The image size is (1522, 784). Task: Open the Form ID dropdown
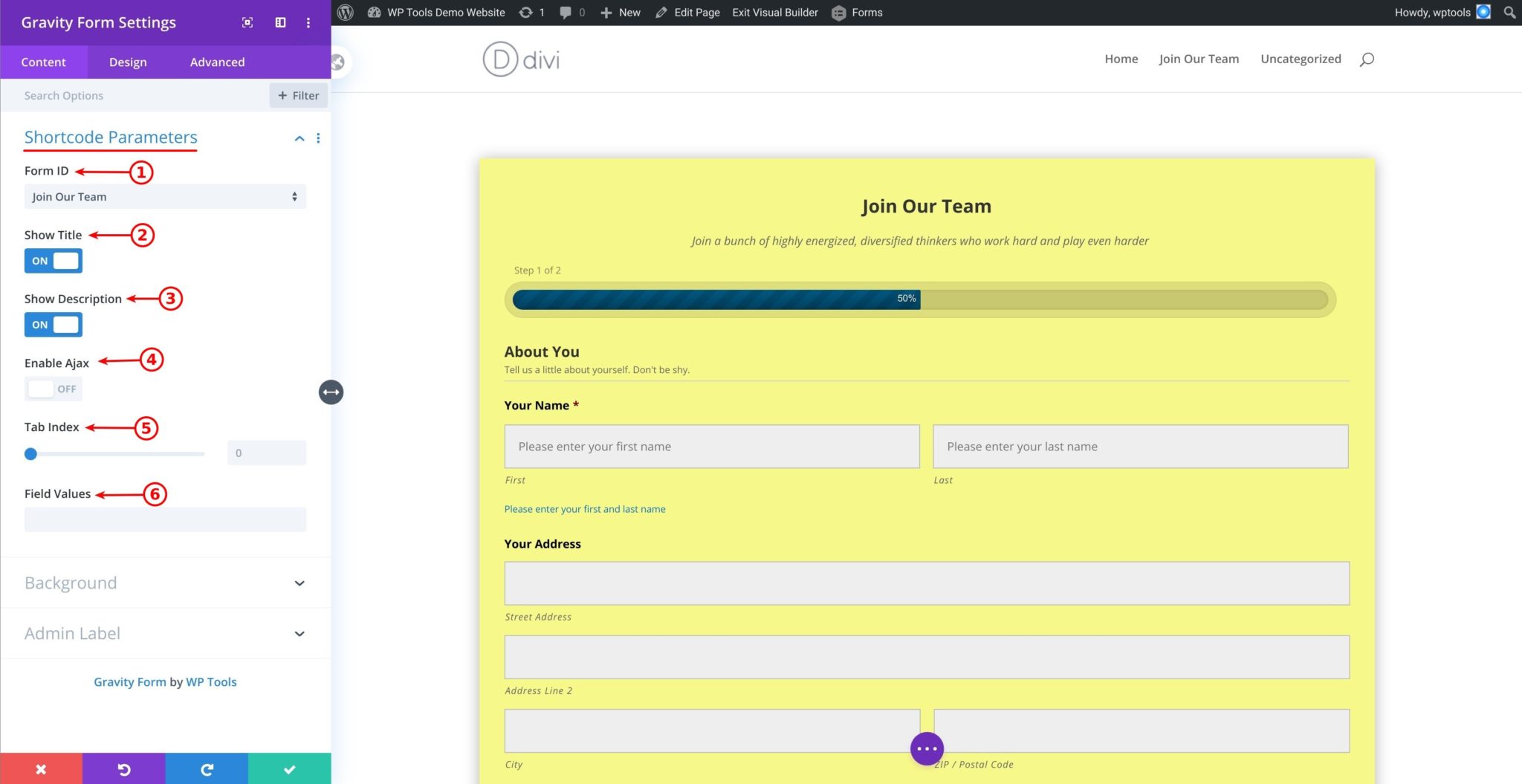click(165, 197)
